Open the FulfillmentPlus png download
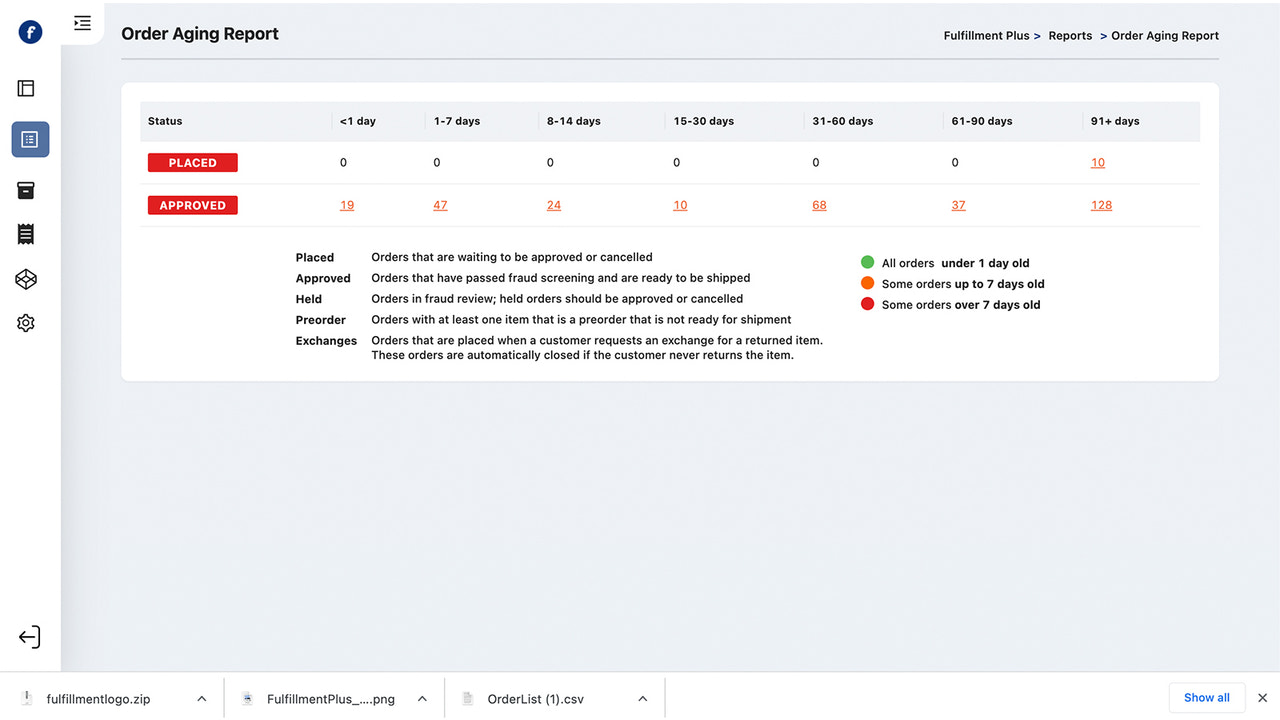Viewport: 1280px width, 720px height. (331, 699)
